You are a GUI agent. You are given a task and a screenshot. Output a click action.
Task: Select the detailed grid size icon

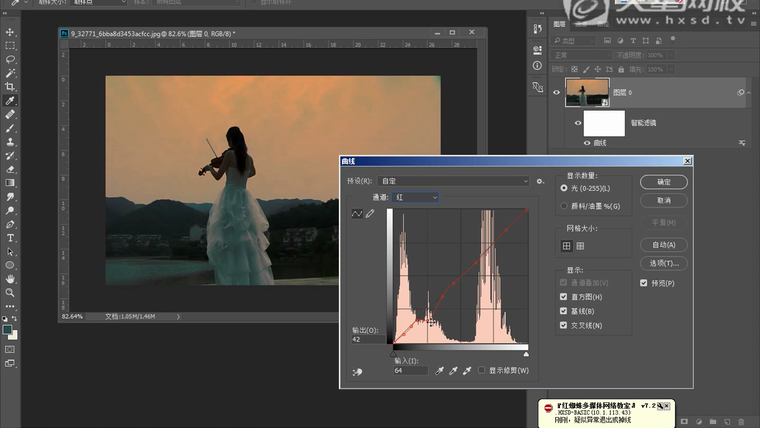pyautogui.click(x=580, y=246)
